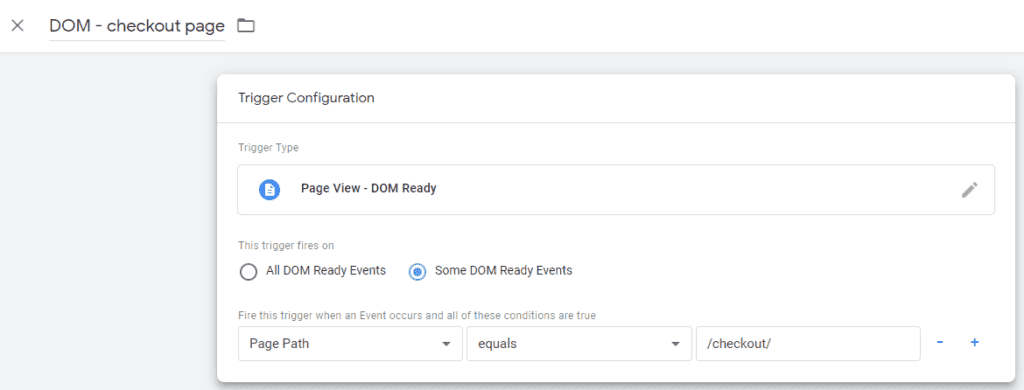This screenshot has width=1024, height=390.
Task: Expand the arrow on the equals selector
Action: (x=675, y=344)
